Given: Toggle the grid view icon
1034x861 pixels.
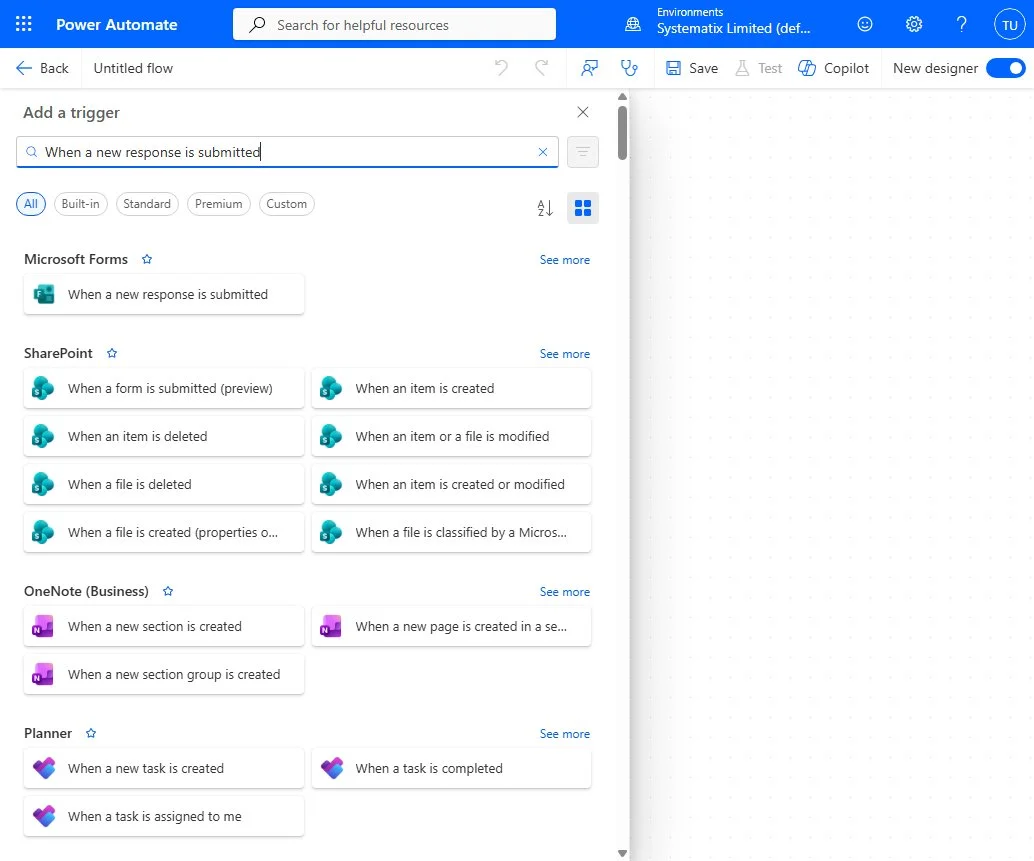Looking at the screenshot, I should [x=582, y=208].
